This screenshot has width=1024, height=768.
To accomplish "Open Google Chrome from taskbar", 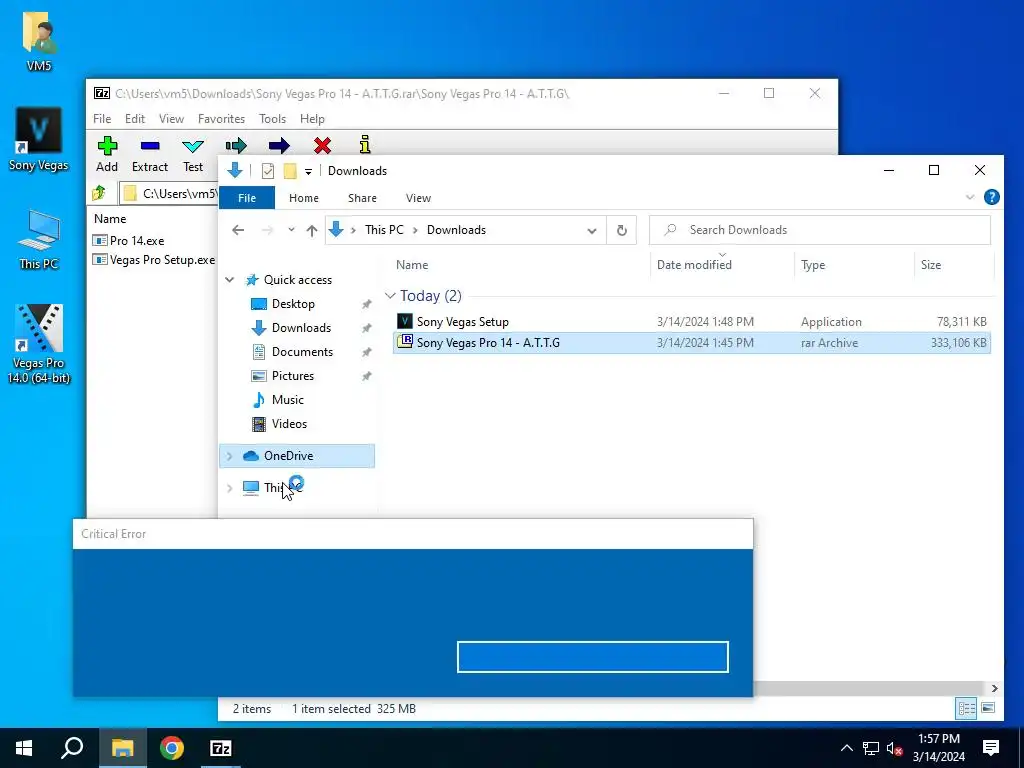I will pos(172,748).
